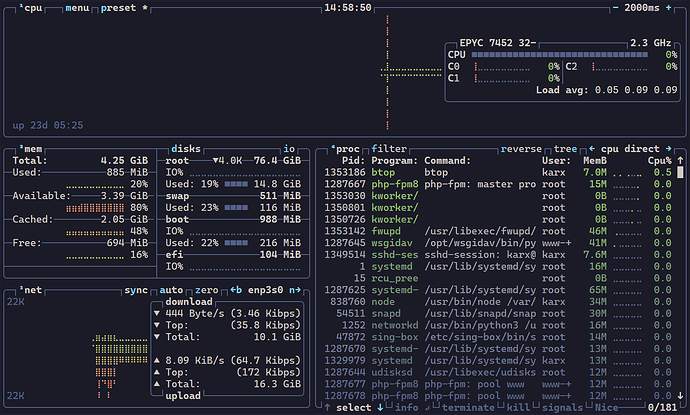Toggle sync option in net box

pos(136,290)
